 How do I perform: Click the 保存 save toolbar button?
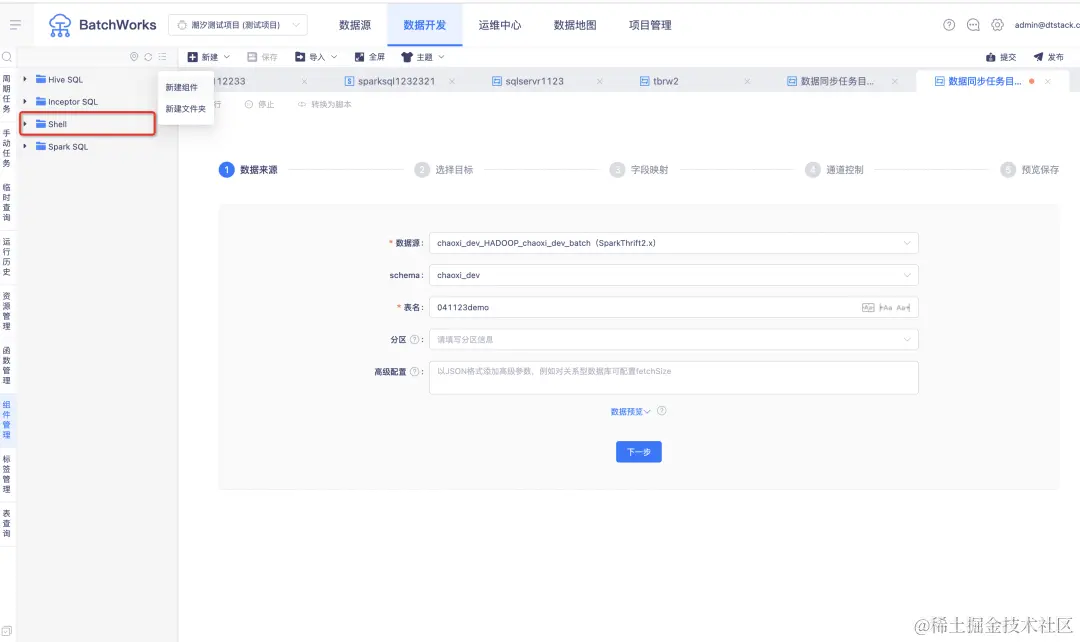tap(262, 57)
